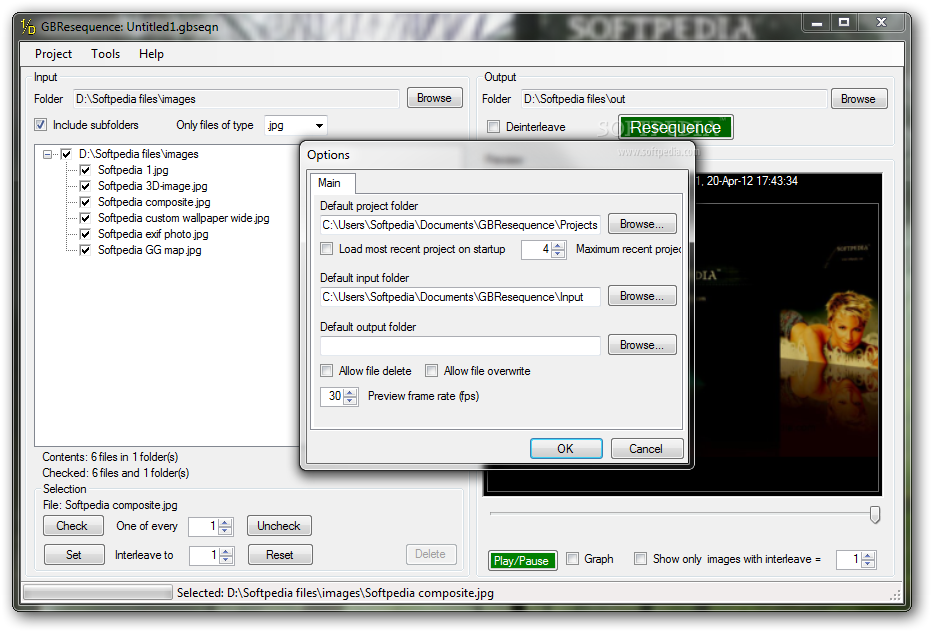Viewport: 932px width, 632px height.
Task: Increase Preview frame rate spinner value
Action: click(x=350, y=392)
